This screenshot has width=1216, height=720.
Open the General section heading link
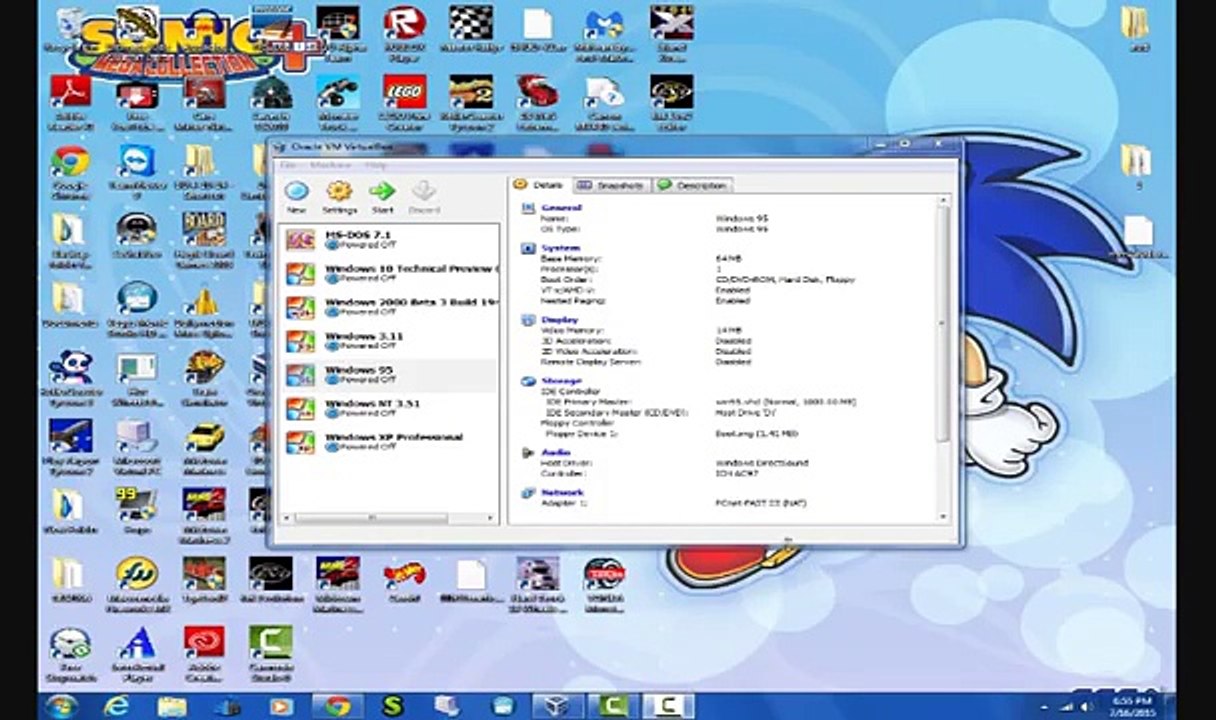coord(560,208)
